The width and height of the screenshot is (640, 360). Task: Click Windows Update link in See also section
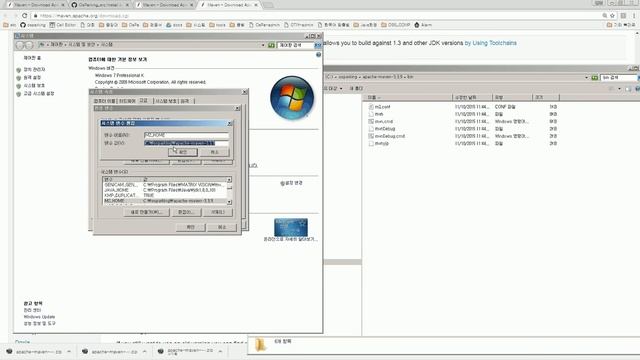coord(39,317)
